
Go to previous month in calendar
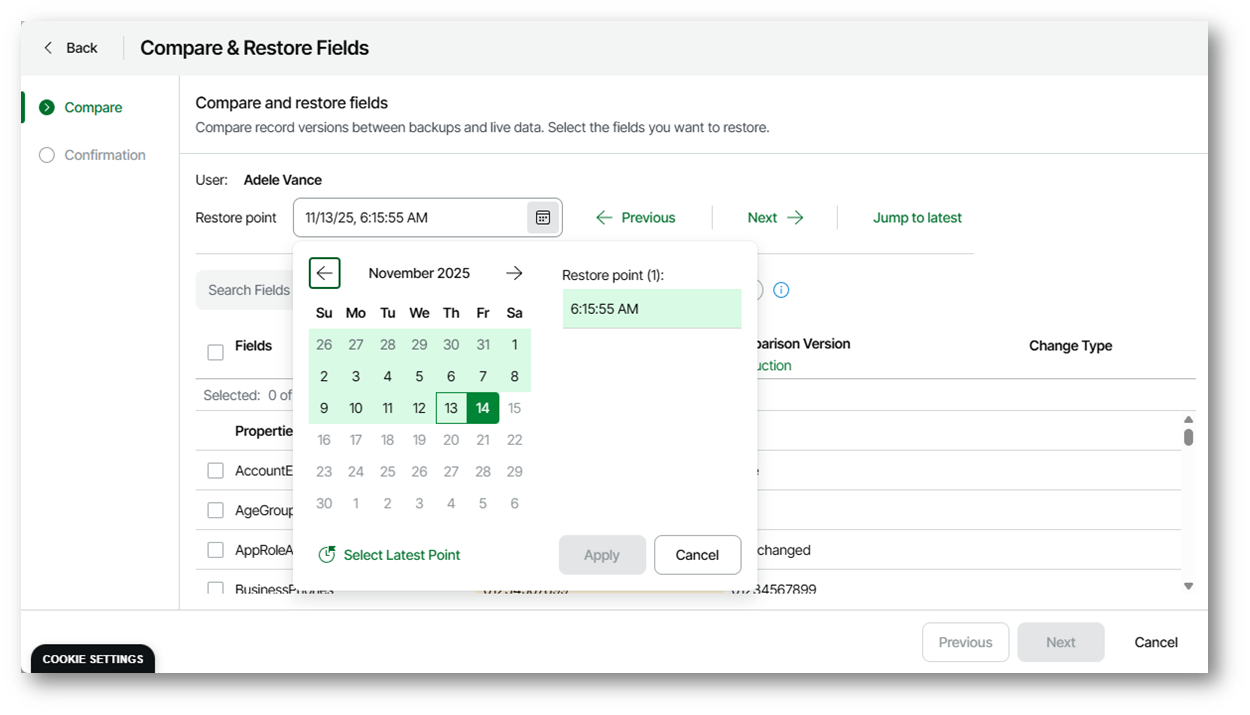click(x=324, y=273)
